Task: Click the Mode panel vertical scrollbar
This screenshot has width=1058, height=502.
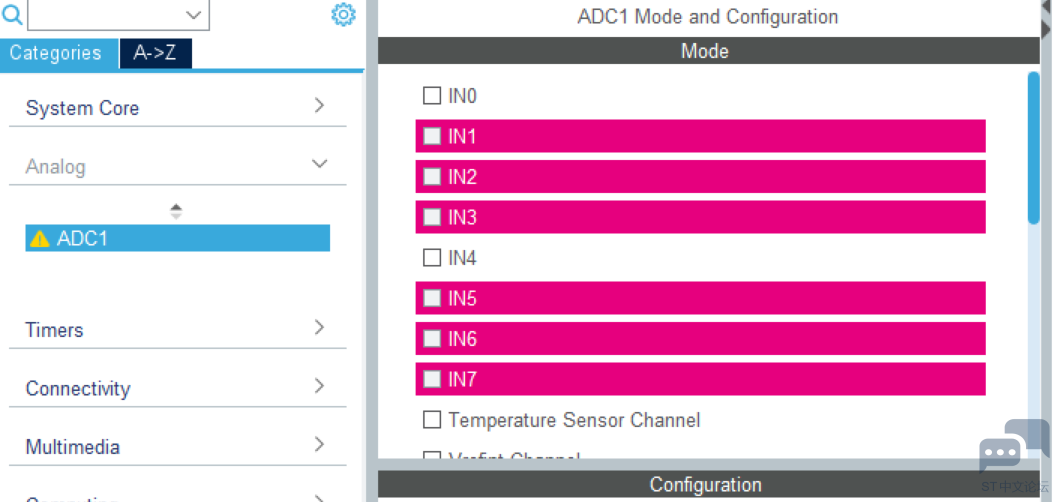Action: [x=1034, y=148]
